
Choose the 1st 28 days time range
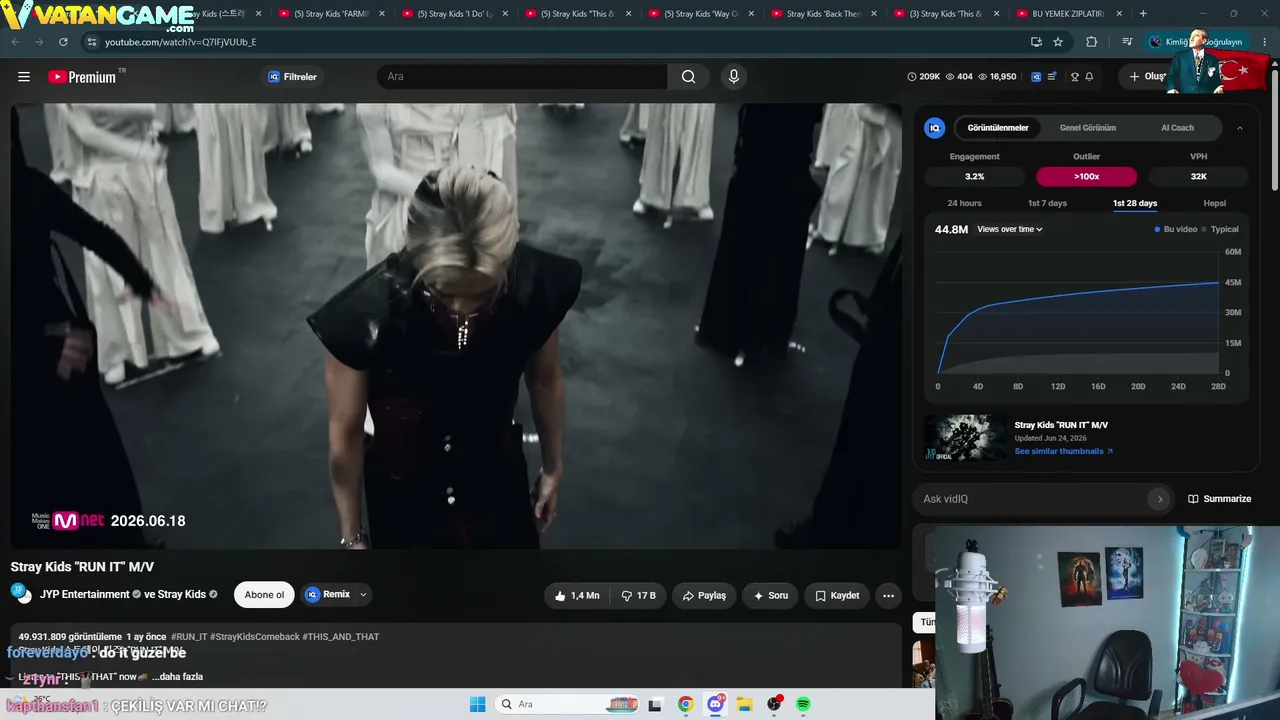point(1134,203)
